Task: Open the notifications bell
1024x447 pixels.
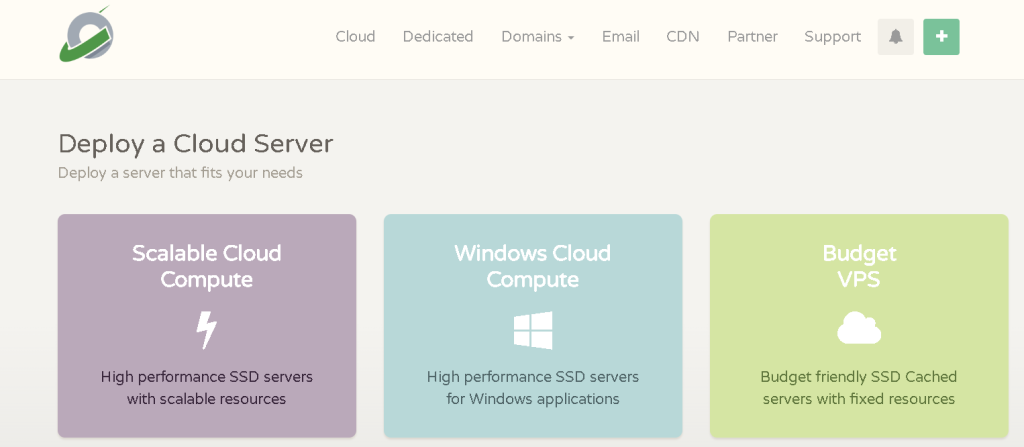Action: point(895,37)
